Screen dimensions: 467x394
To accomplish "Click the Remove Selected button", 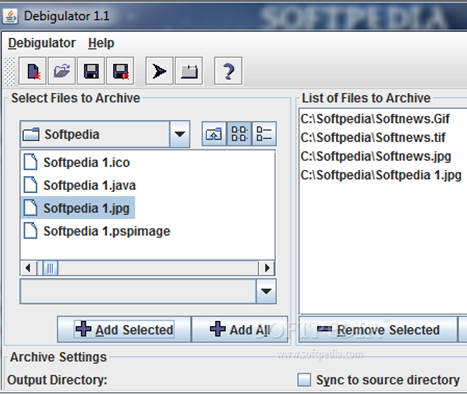I will [378, 330].
